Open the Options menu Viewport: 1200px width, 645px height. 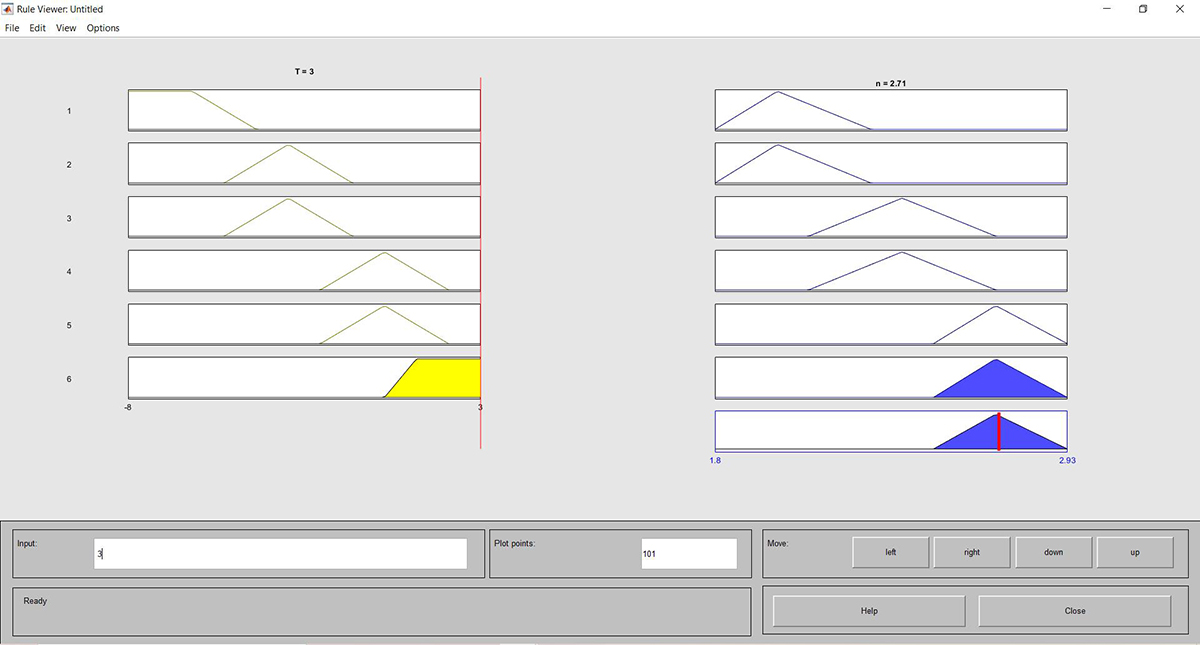pos(103,28)
